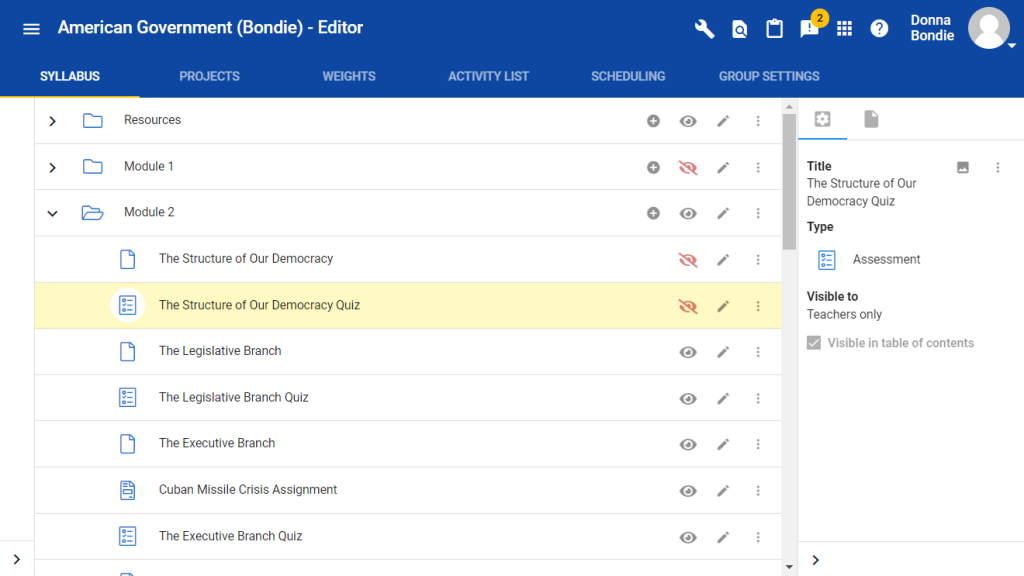Open notifications with badge 2
1024x576 pixels.
pos(810,29)
